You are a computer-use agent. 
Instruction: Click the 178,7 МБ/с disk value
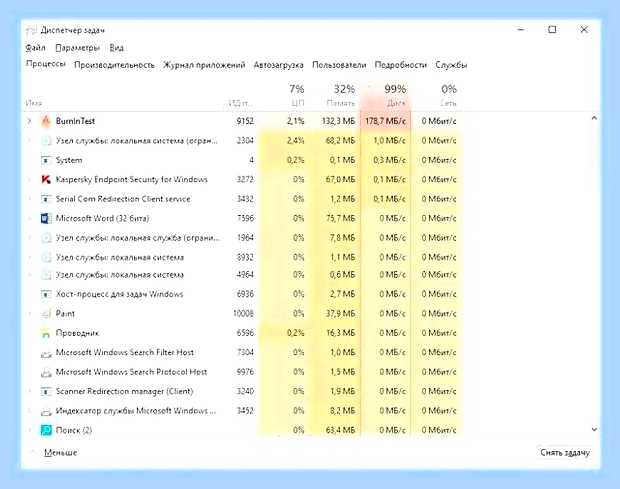386,121
